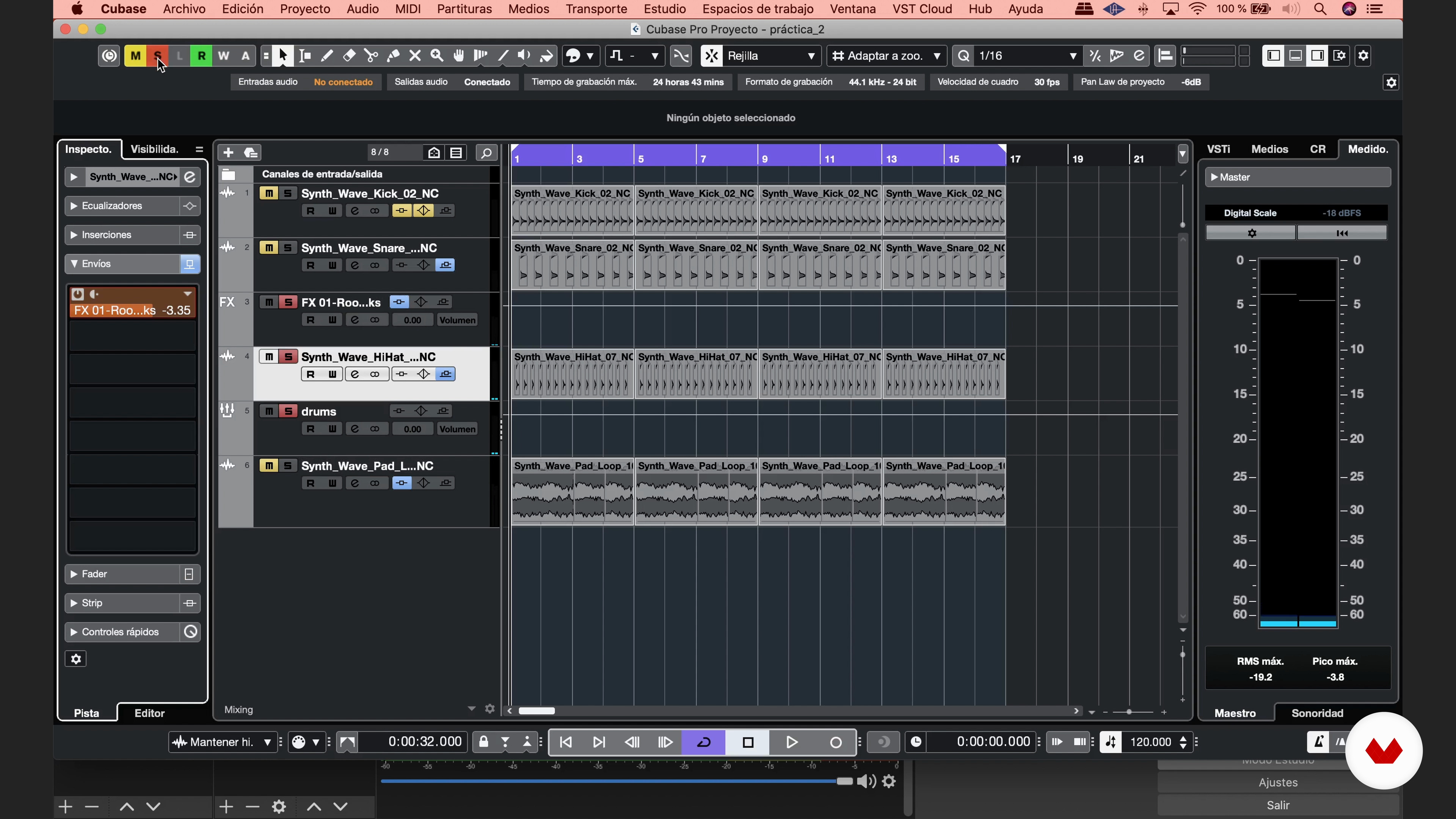Toggle global Read automation R button

tap(201, 55)
